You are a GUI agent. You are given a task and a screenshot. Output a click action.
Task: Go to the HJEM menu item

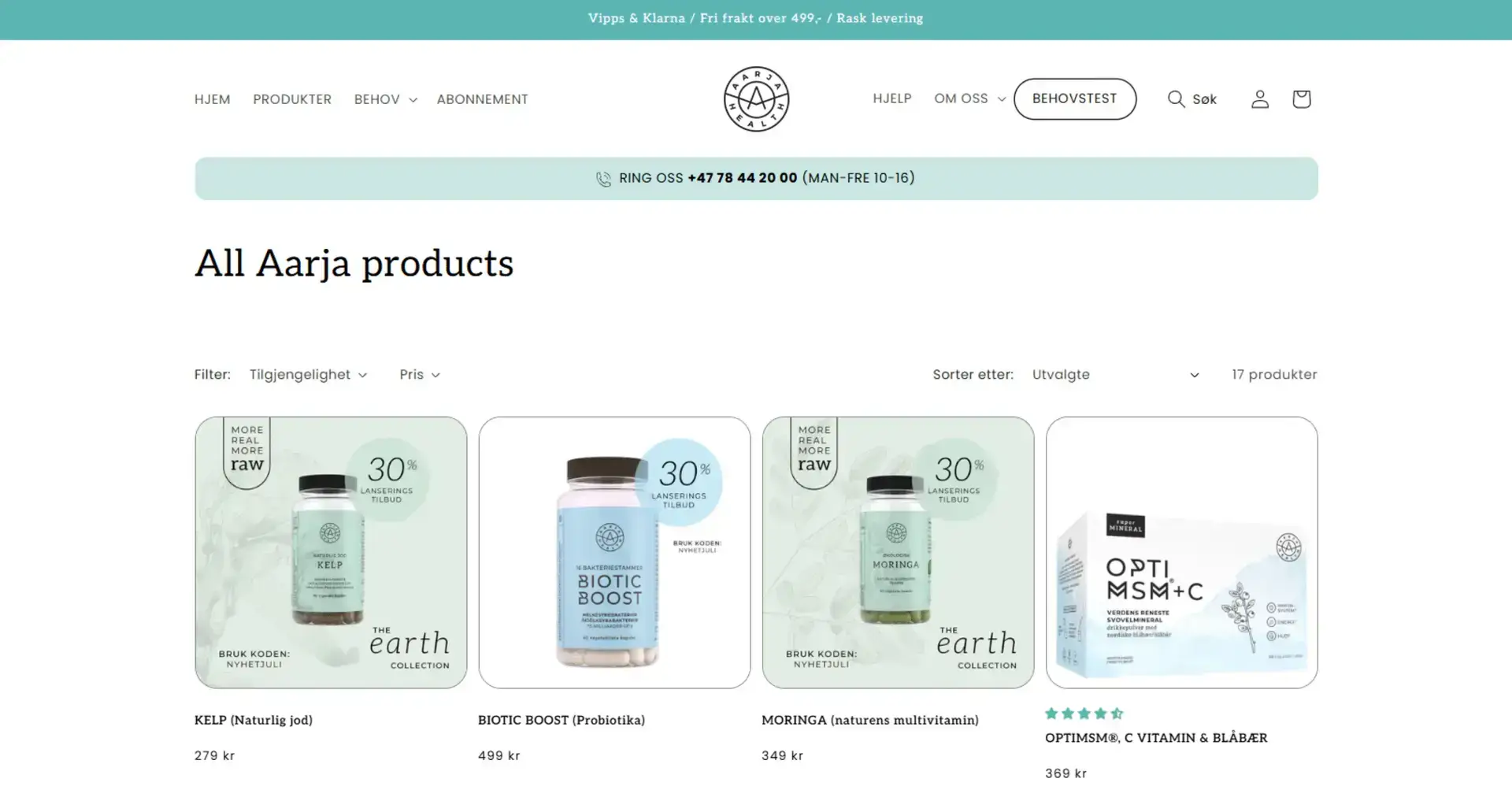pyautogui.click(x=213, y=99)
